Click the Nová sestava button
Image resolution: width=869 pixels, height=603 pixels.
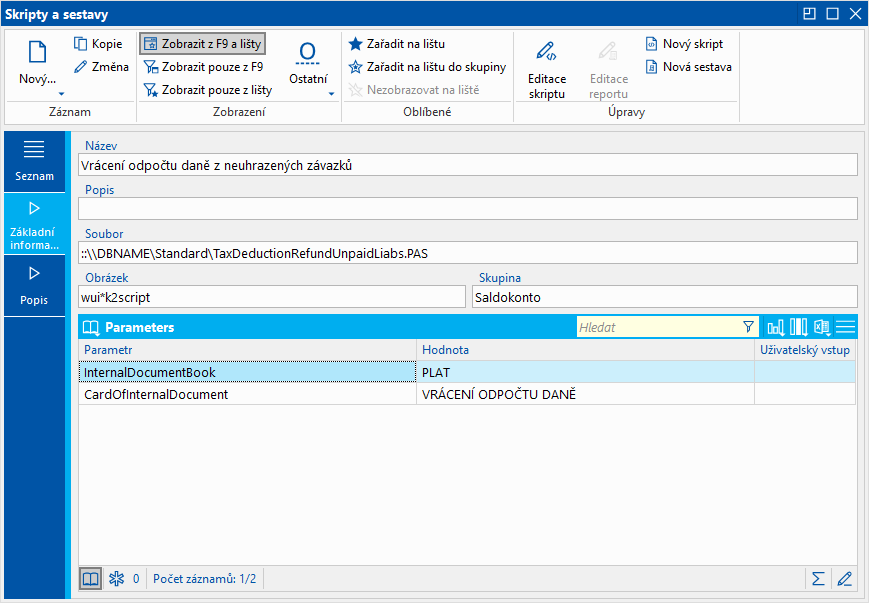point(689,67)
